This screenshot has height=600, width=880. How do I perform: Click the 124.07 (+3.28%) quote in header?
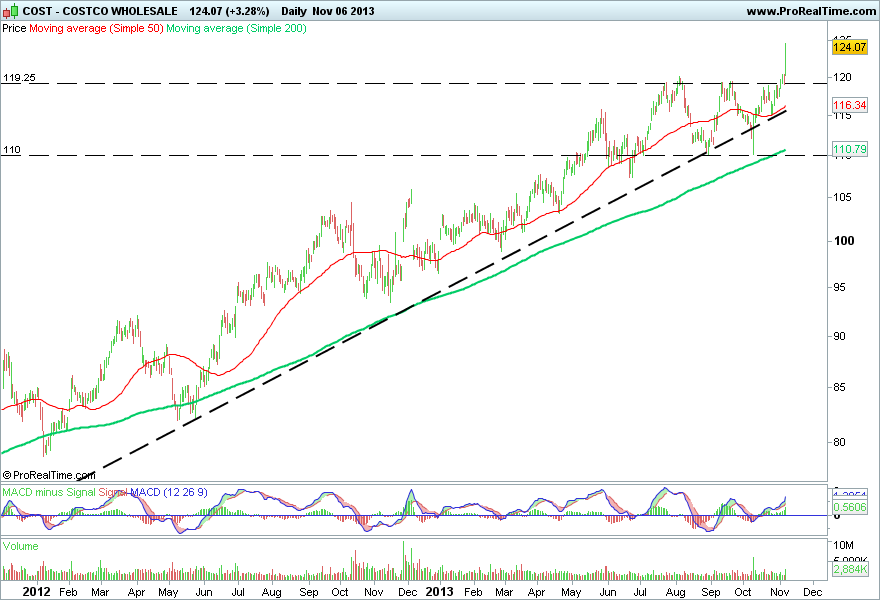[229, 11]
